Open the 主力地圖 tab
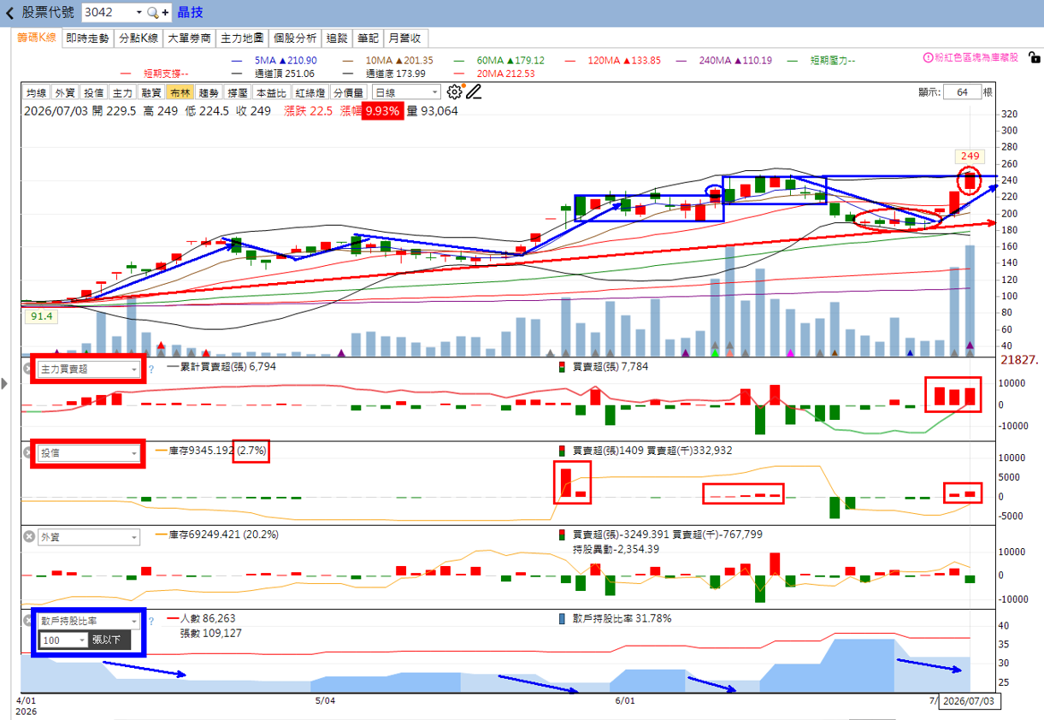The width and height of the screenshot is (1044, 720). 242,39
